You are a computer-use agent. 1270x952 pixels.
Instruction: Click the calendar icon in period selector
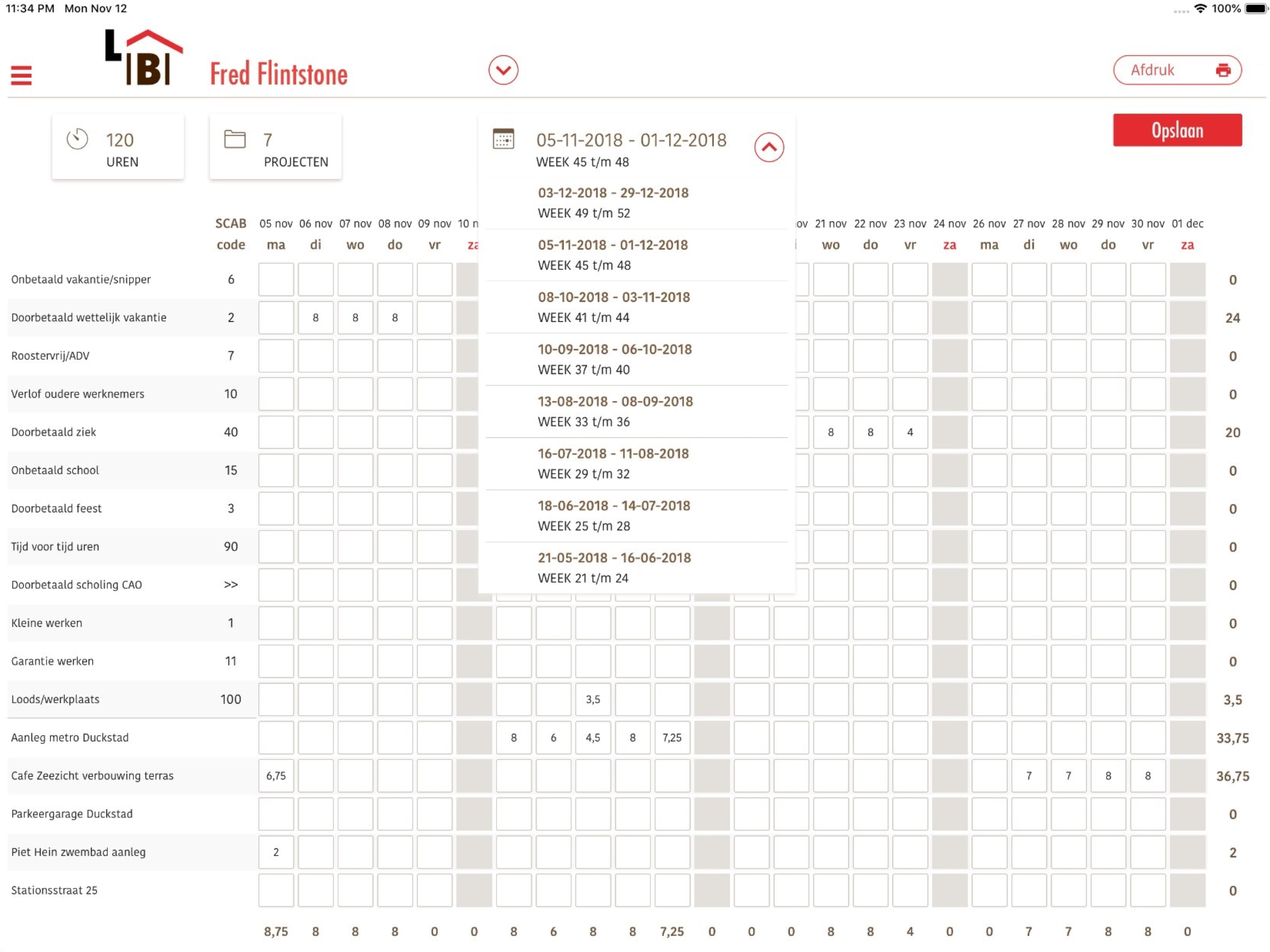(x=503, y=139)
